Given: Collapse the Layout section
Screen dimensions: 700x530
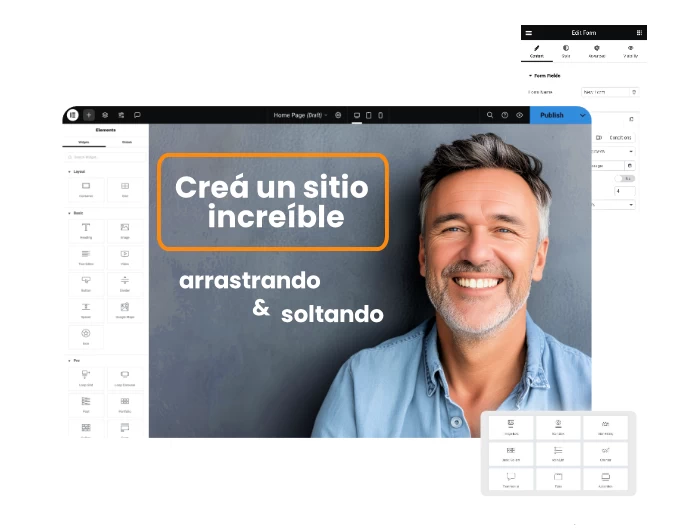Looking at the screenshot, I should [76, 172].
